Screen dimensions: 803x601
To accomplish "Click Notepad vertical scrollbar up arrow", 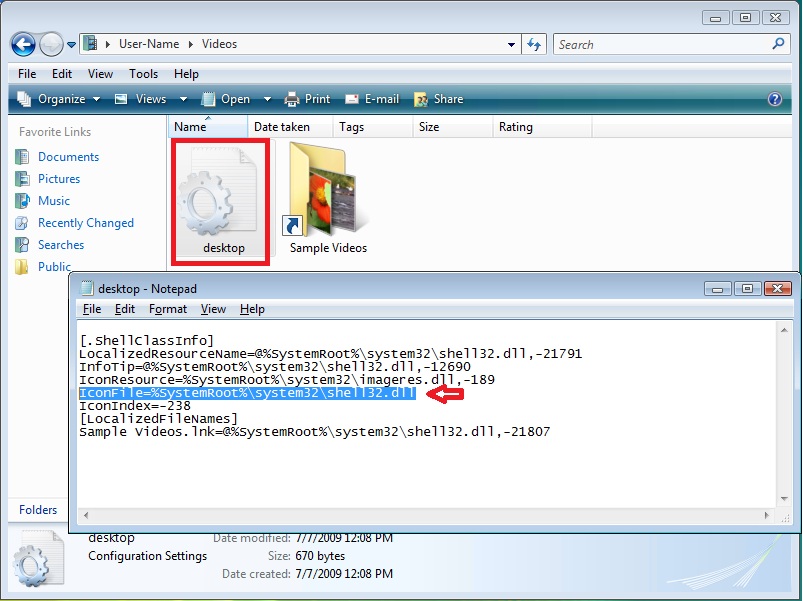I will pos(784,330).
